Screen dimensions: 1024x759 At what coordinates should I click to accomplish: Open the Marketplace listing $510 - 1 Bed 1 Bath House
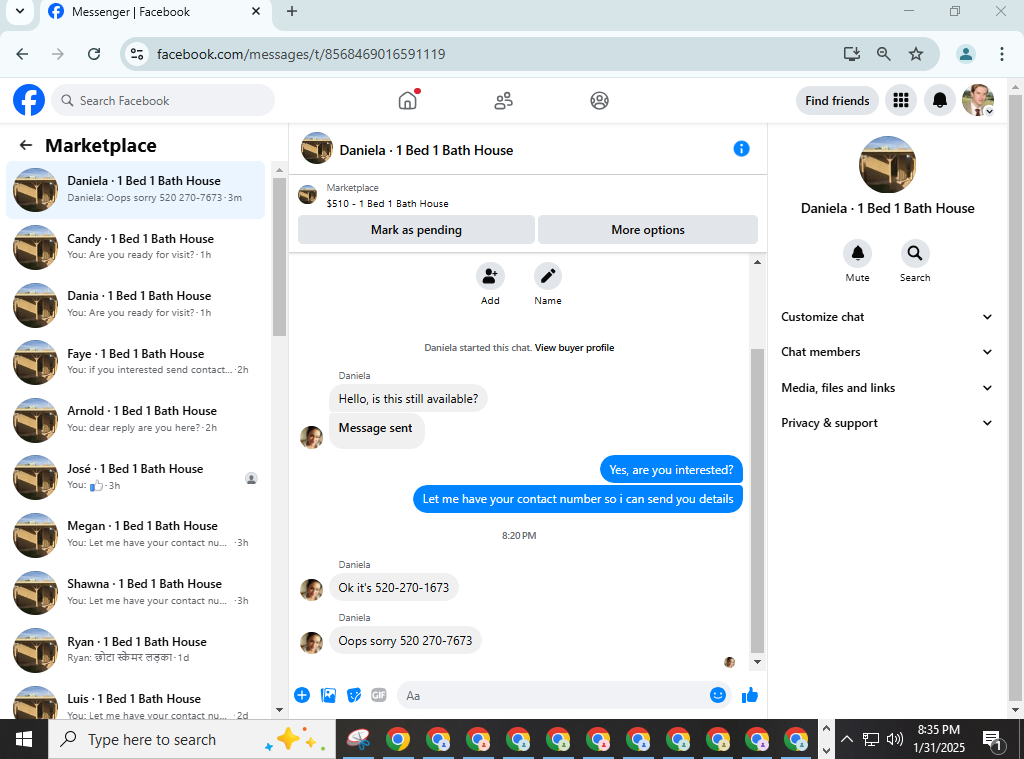(x=387, y=204)
